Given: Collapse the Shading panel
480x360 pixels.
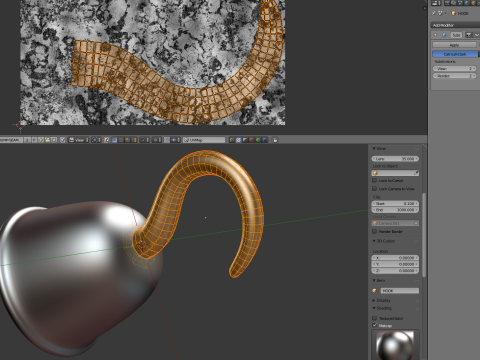Looking at the screenshot, I should point(374,308).
